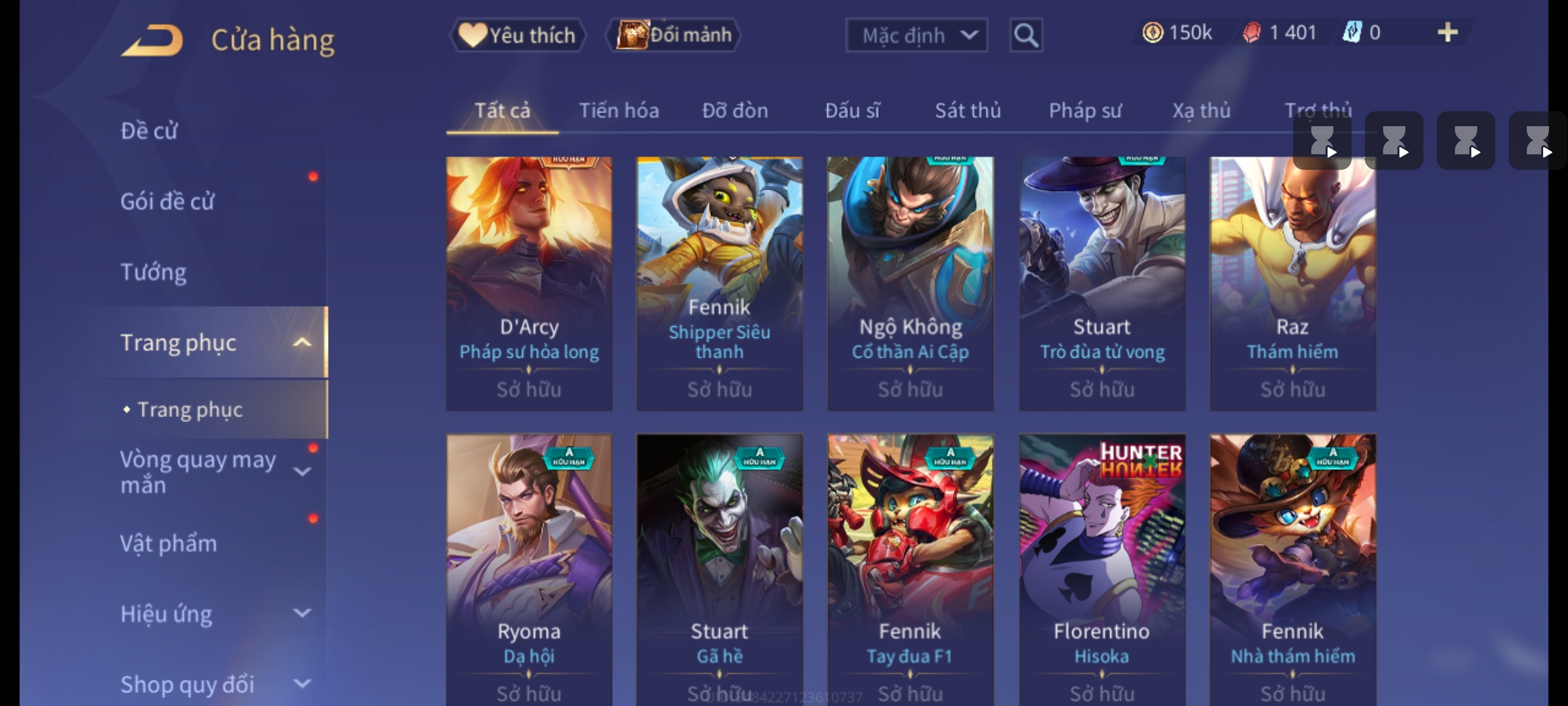
Task: Click the gold coin 150k icon
Action: 1152,33
